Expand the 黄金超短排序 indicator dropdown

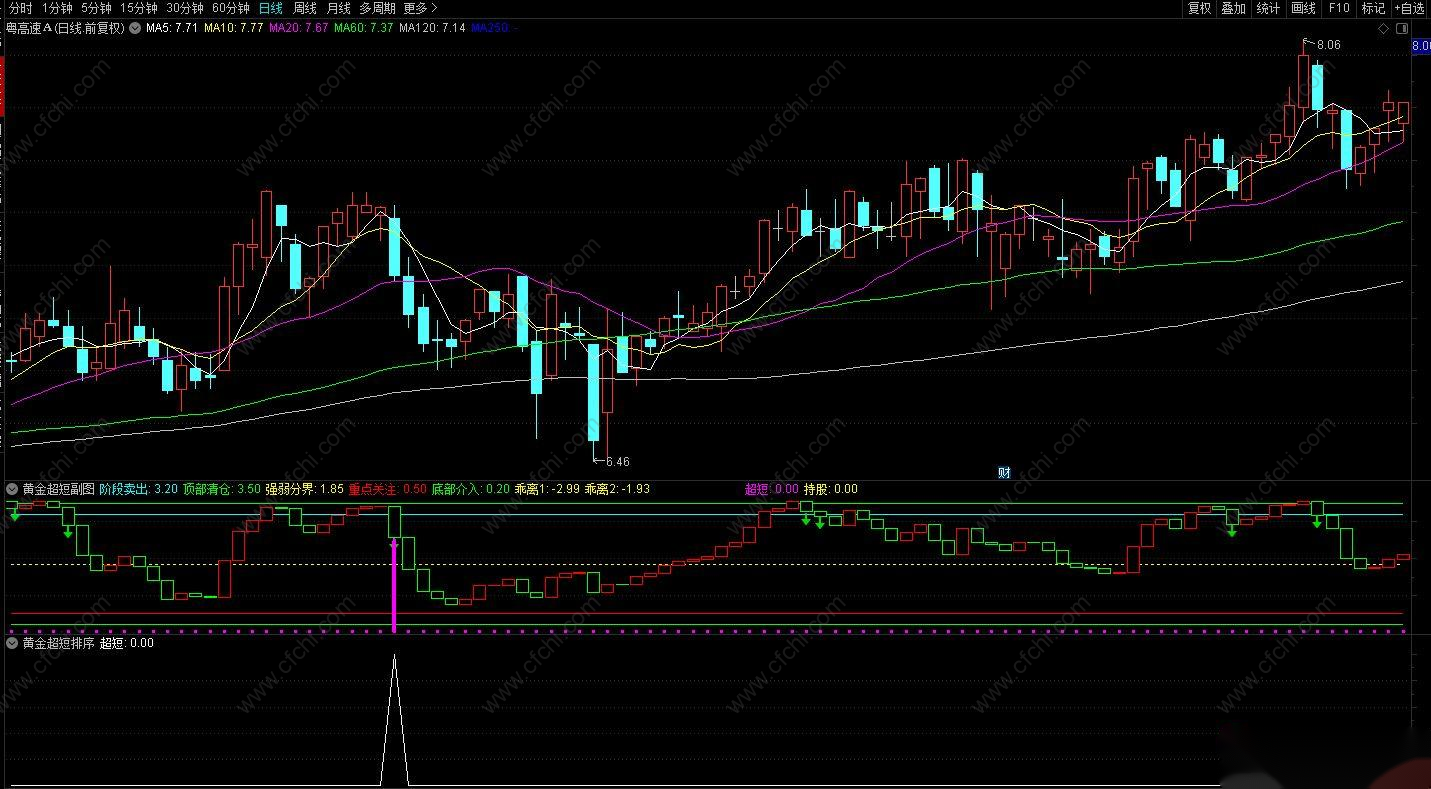click(12, 643)
